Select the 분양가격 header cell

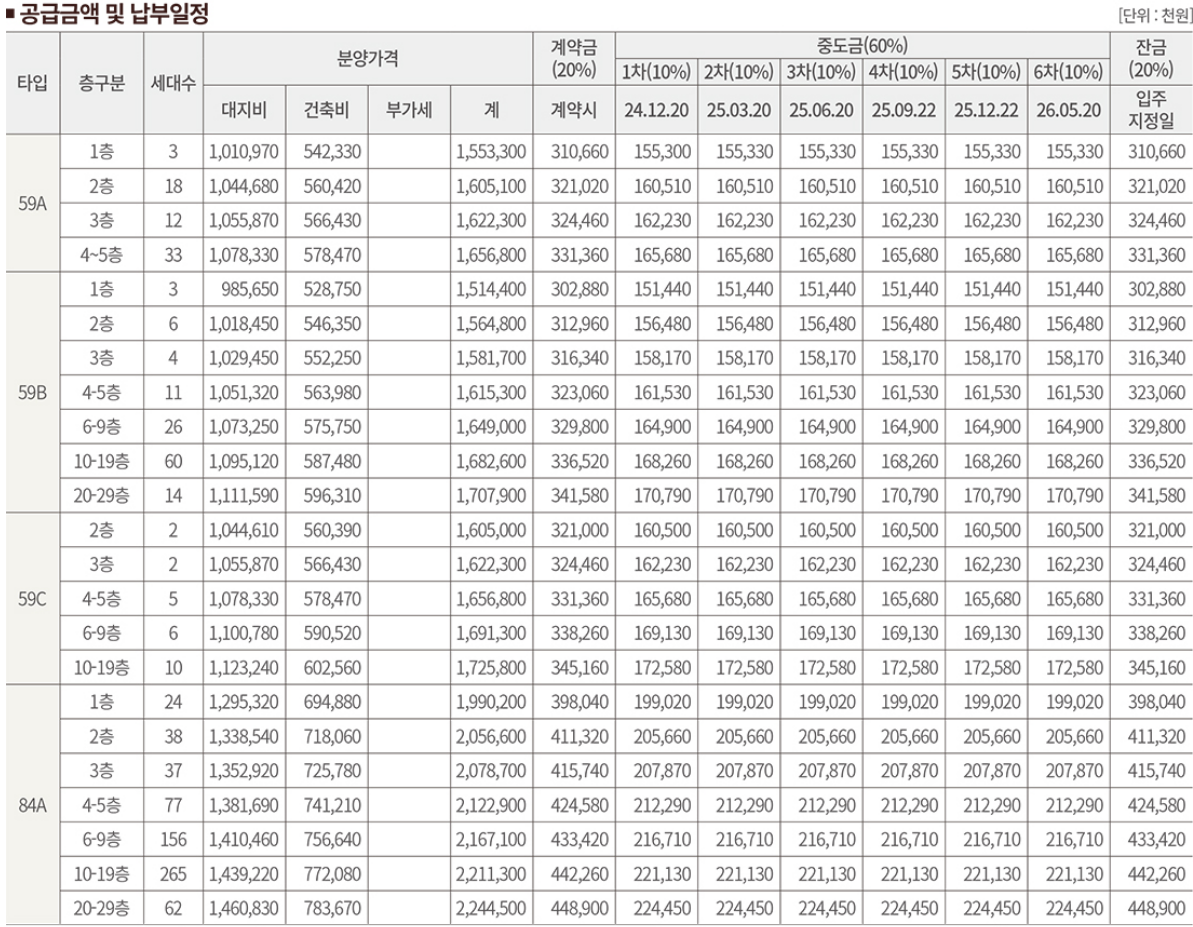(x=366, y=55)
